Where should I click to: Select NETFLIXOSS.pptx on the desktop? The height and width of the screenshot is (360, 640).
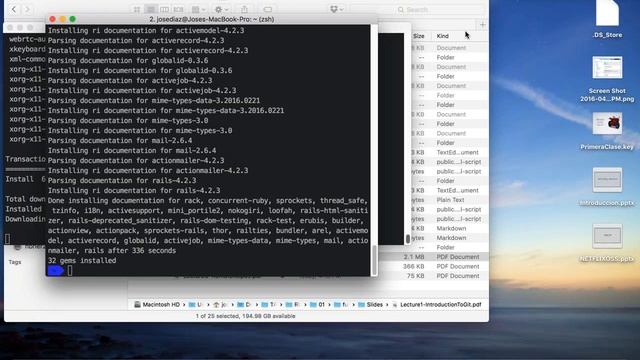[607, 242]
